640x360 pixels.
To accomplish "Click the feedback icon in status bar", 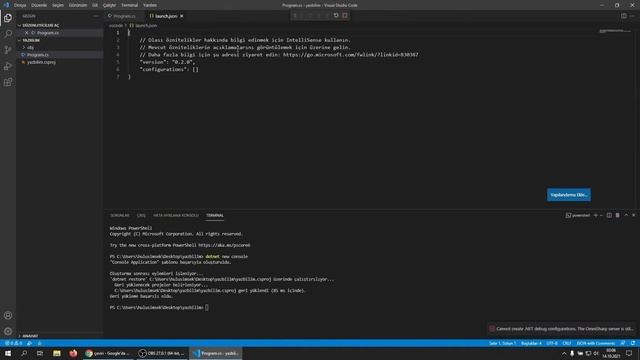I will (x=623, y=343).
